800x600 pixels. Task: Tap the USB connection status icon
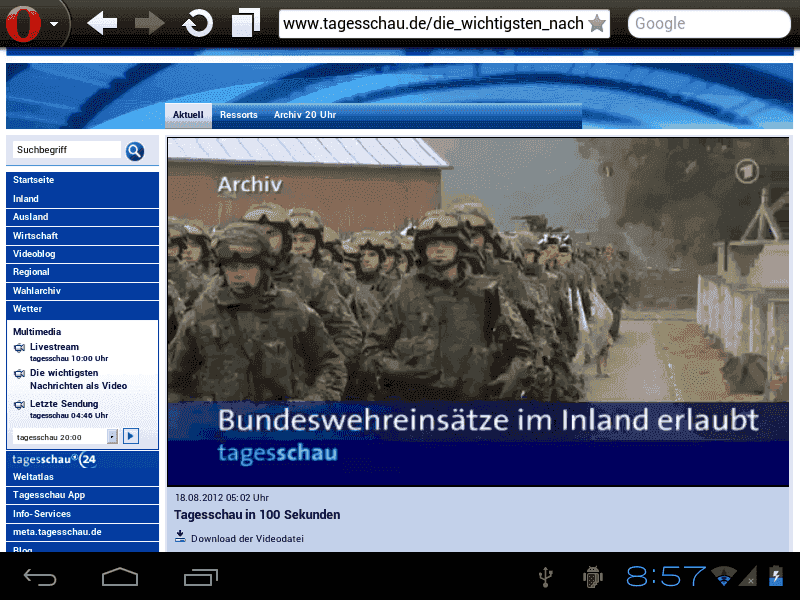[x=546, y=577]
